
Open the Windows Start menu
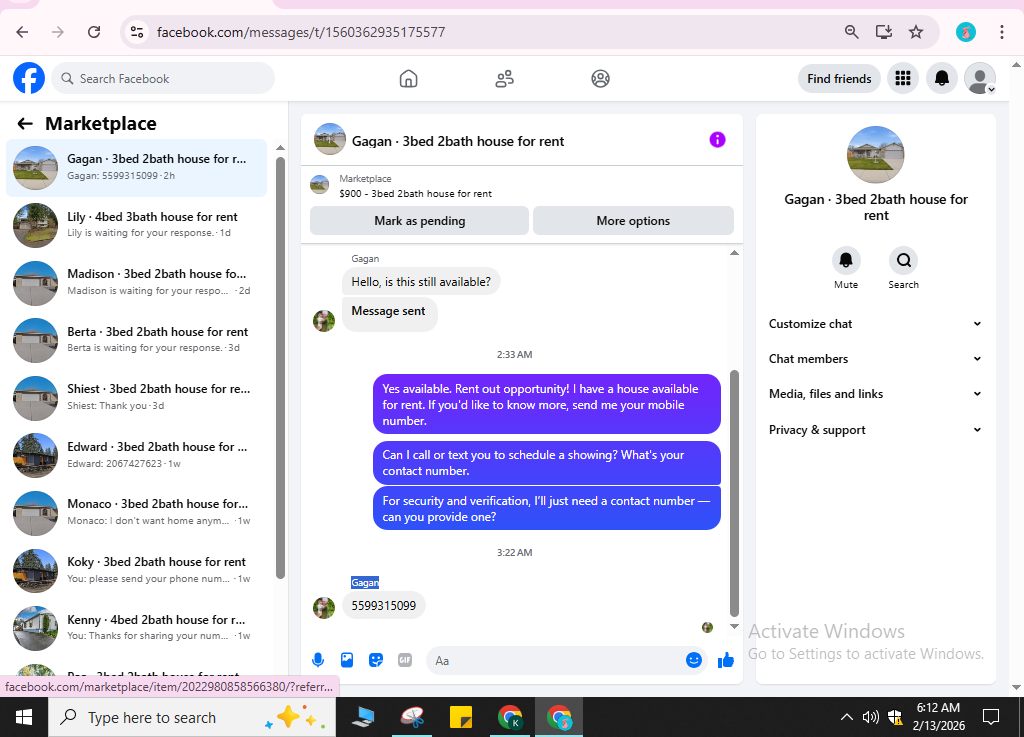click(24, 717)
